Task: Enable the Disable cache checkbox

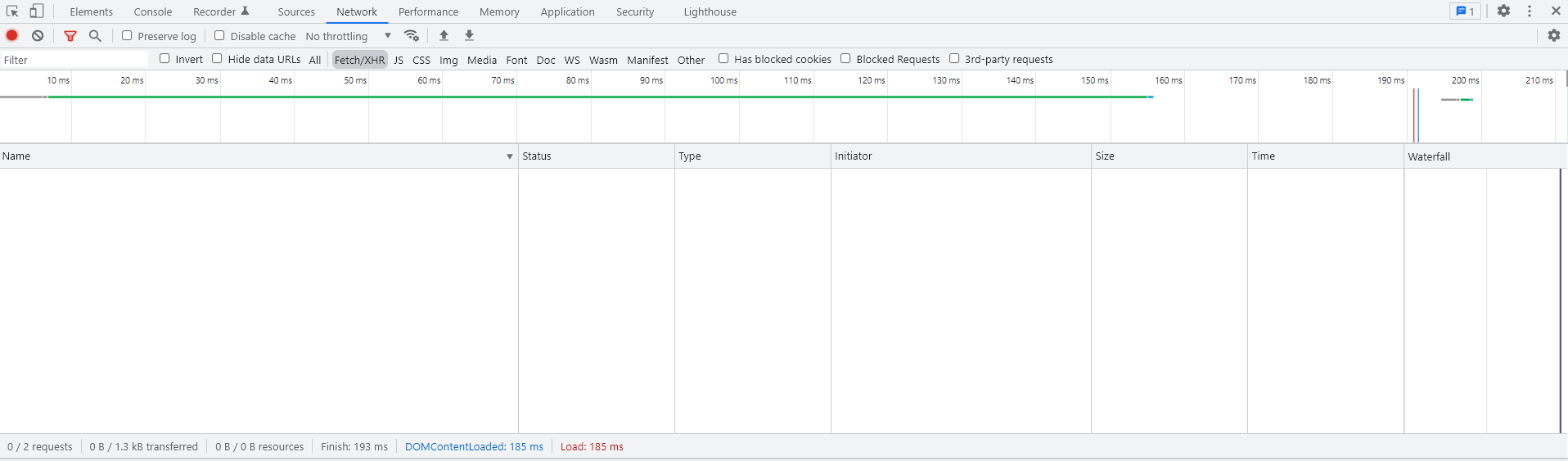Action: pyautogui.click(x=219, y=35)
